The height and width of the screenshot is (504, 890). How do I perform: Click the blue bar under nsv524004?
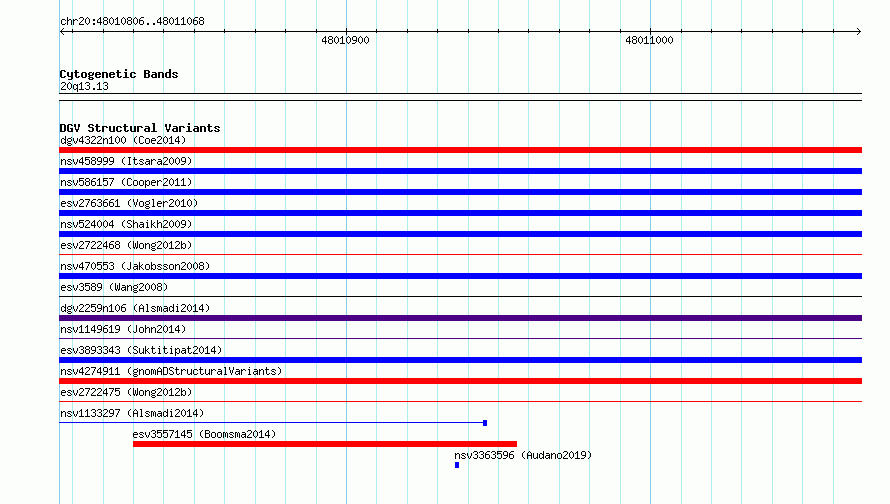click(460, 234)
